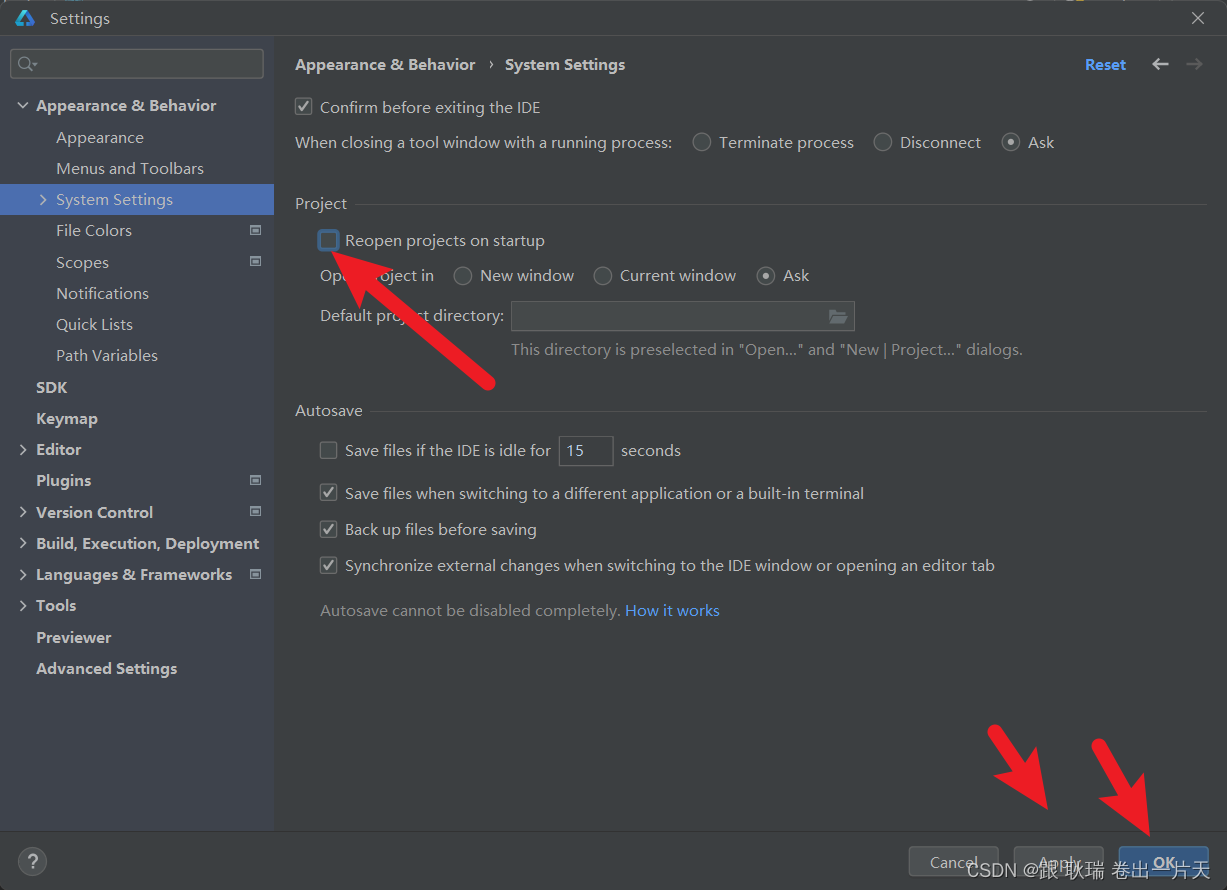Screen dimensions: 1227x890
Task: Toggle Save files when switching applications
Action: point(328,493)
